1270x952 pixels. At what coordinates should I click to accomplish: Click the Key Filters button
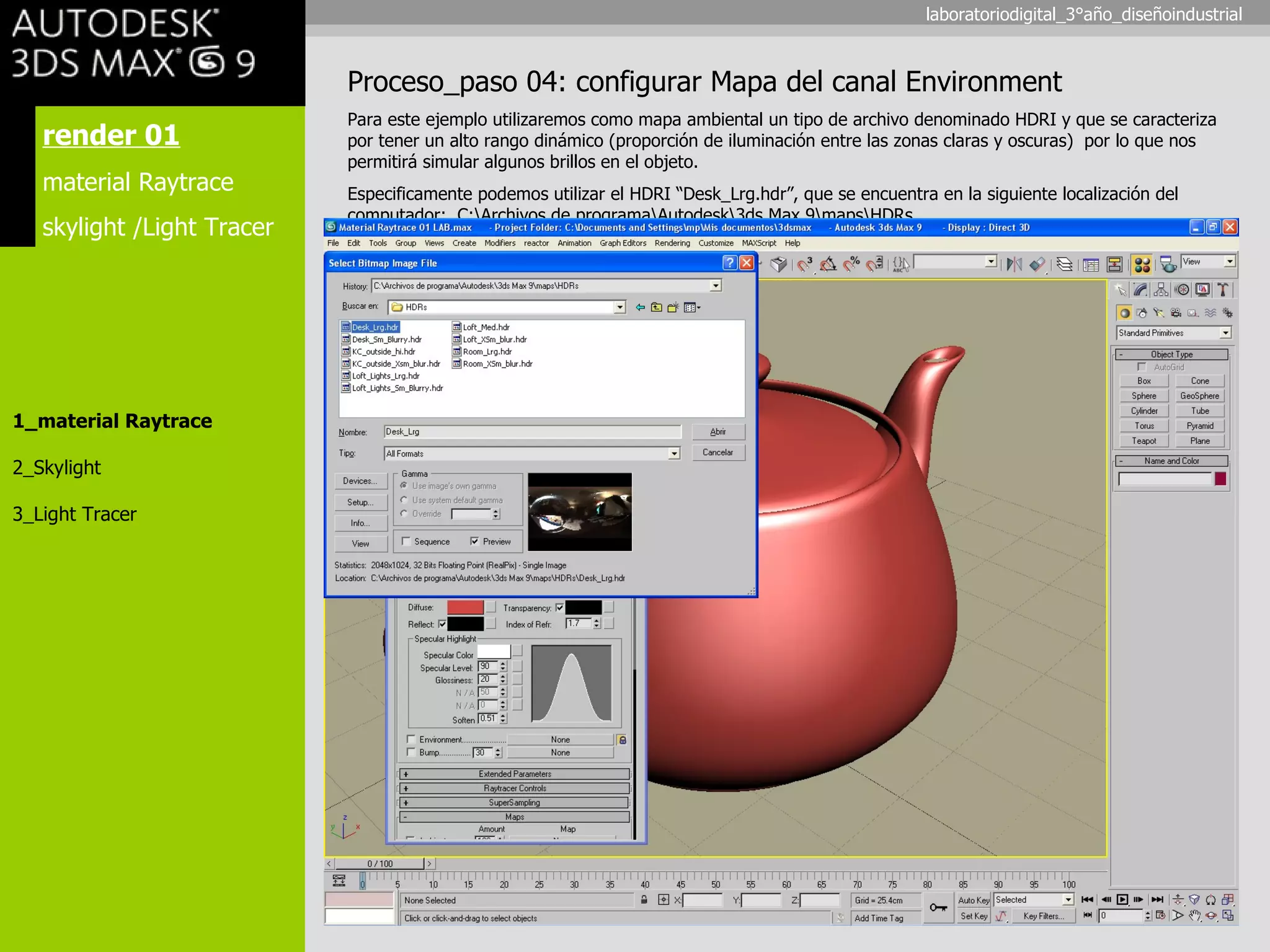tap(1044, 916)
